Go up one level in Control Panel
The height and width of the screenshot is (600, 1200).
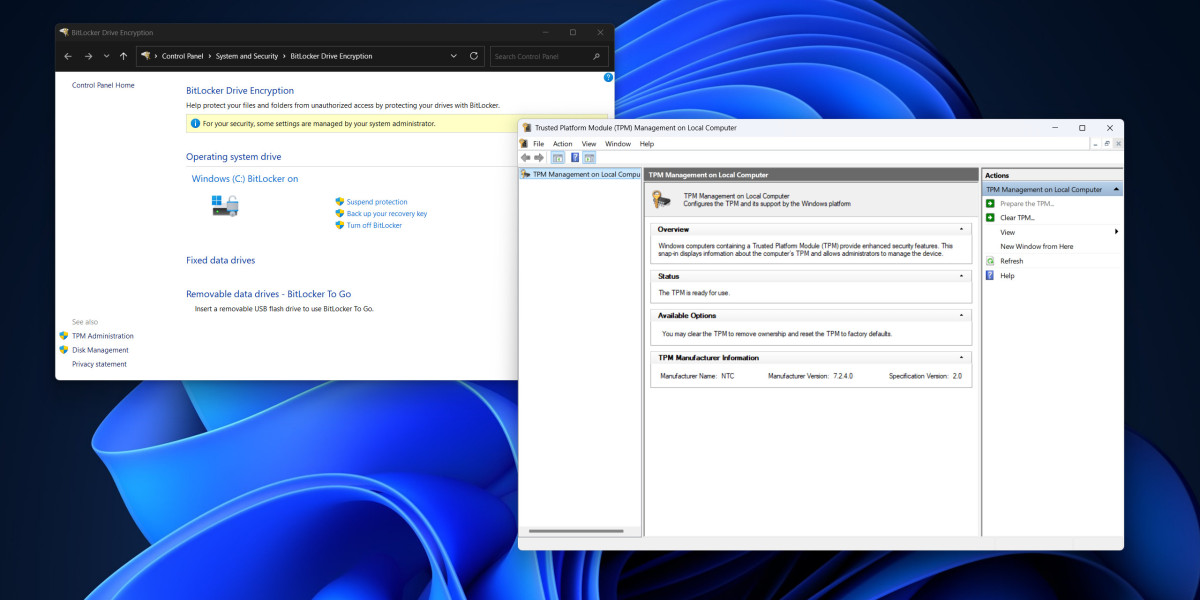pyautogui.click(x=123, y=56)
